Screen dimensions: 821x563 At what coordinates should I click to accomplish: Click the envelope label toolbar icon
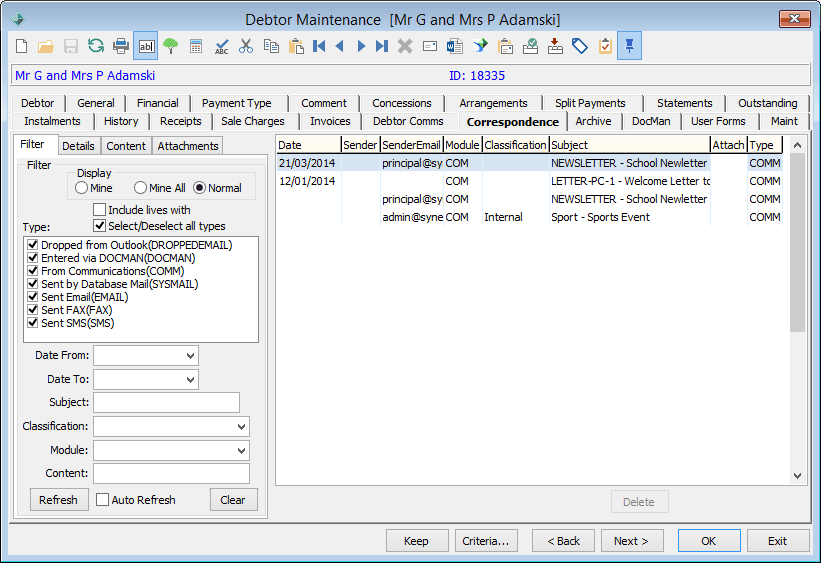(430, 46)
